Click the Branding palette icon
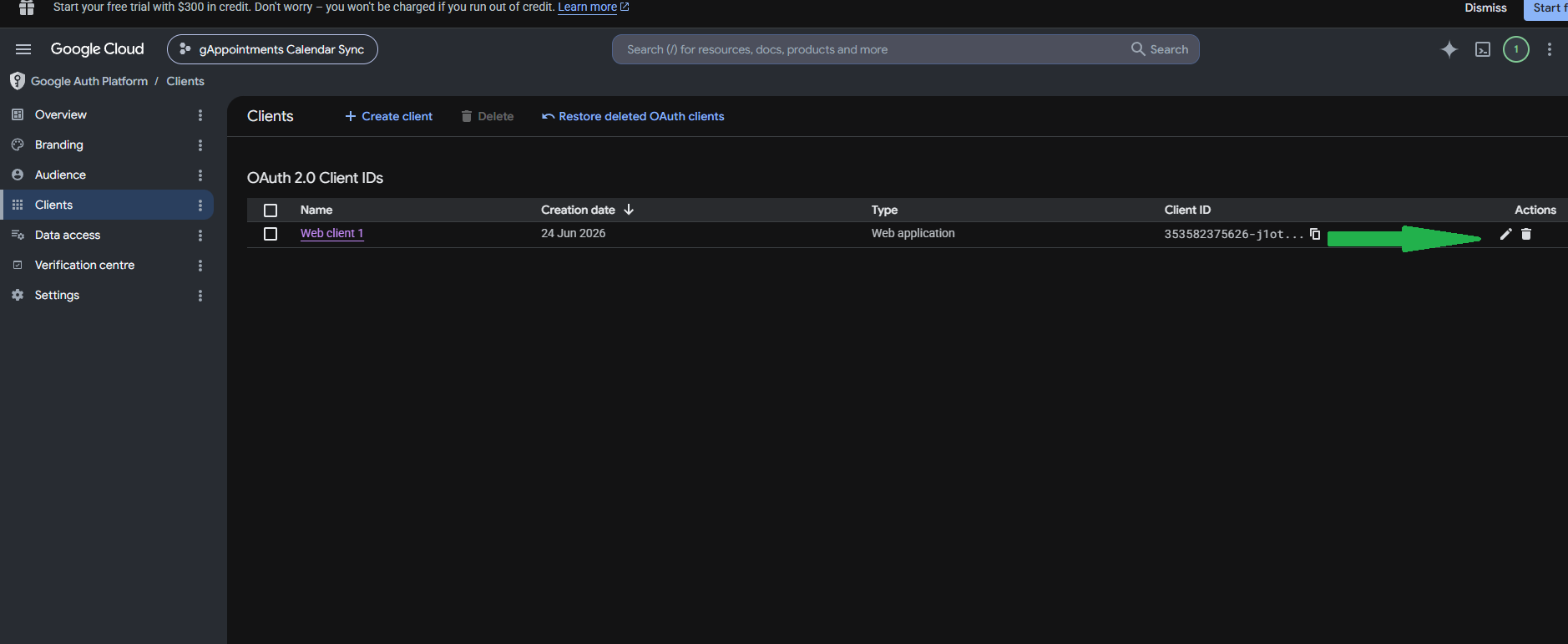Screen dimensions: 1568x644 18,145
